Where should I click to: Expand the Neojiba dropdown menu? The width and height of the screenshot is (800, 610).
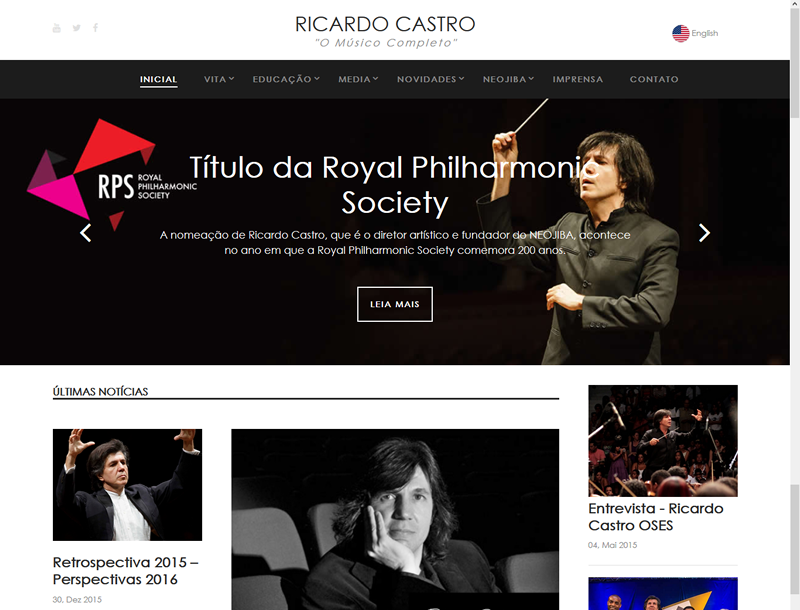(508, 79)
